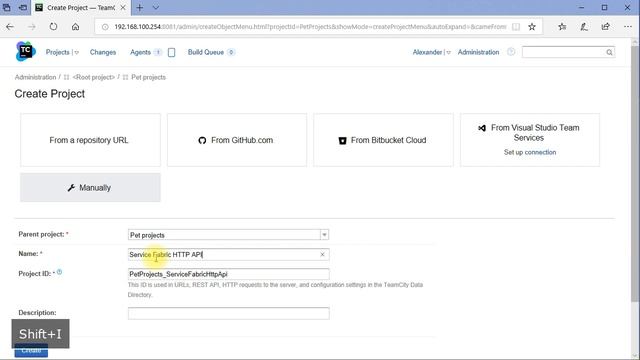Viewport: 640px width, 360px height.
Task: Open browser settings and more menu
Action: tap(628, 27)
